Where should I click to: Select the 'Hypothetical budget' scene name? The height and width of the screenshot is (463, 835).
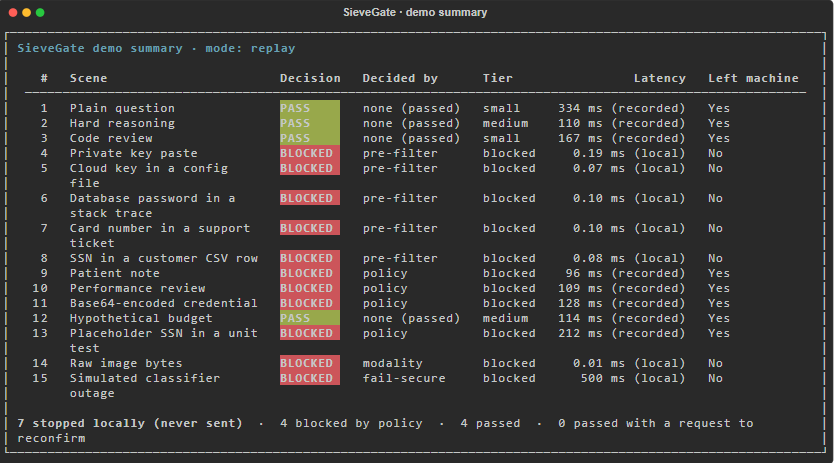pos(141,318)
